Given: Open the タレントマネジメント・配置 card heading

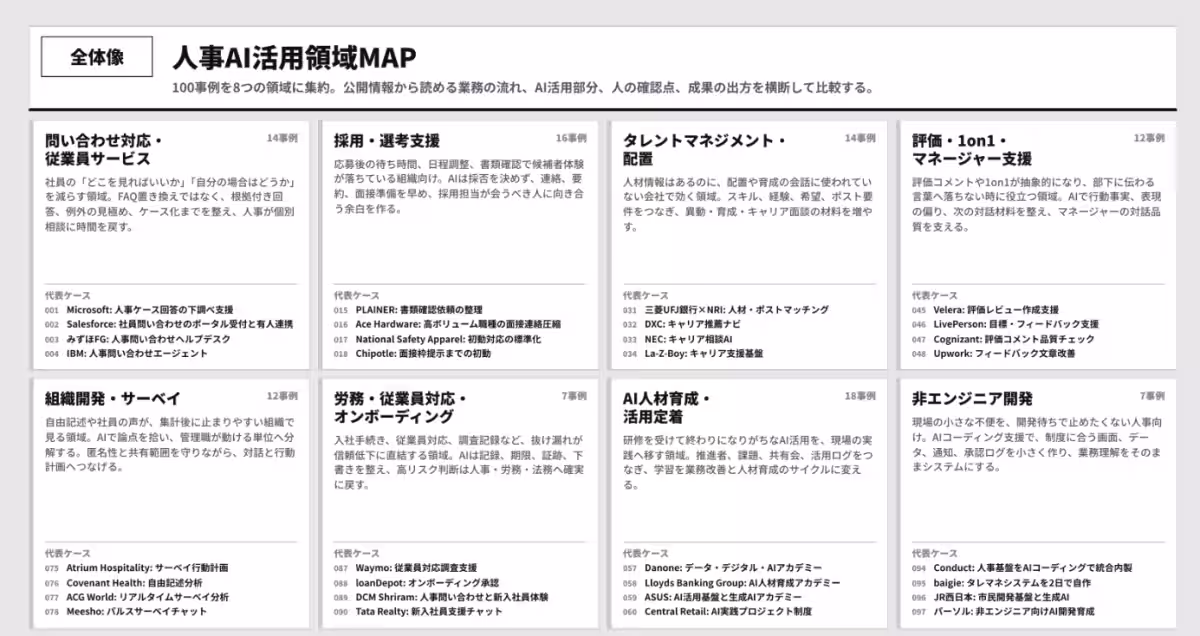Looking at the screenshot, I should (x=704, y=149).
